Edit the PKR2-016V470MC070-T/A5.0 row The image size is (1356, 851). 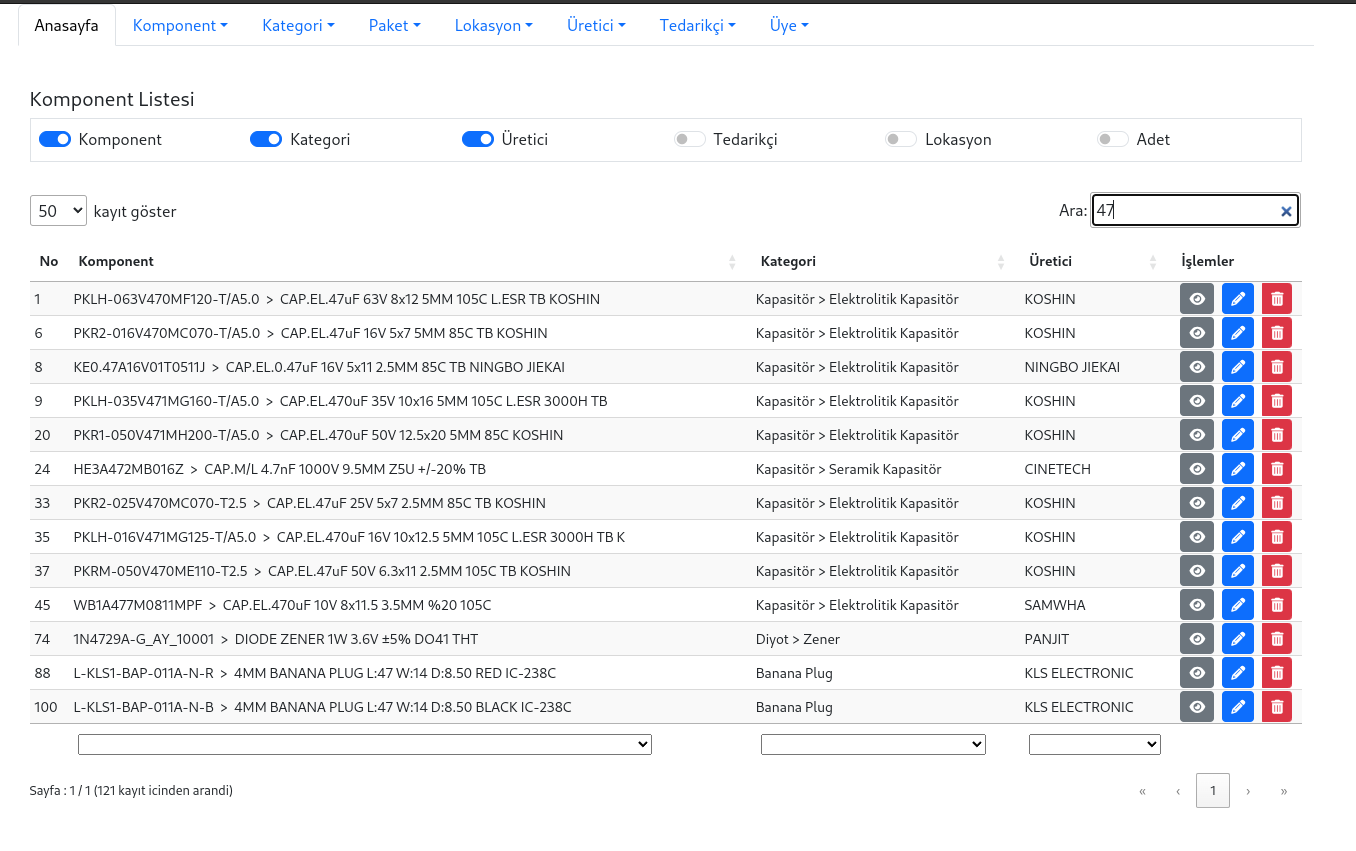point(1238,333)
